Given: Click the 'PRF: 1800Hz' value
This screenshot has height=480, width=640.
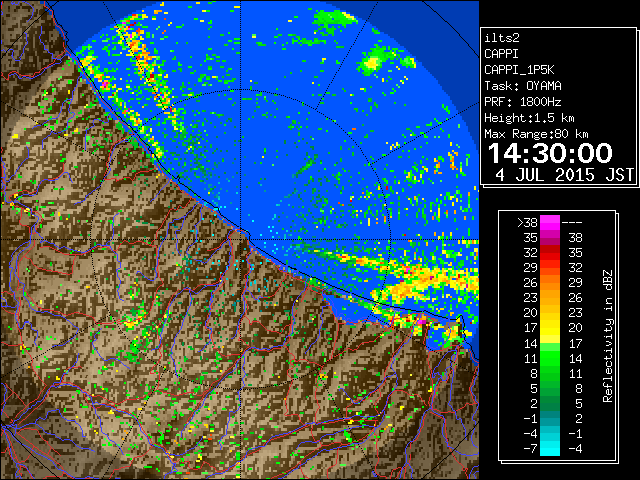Looking at the screenshot, I should (522, 102).
